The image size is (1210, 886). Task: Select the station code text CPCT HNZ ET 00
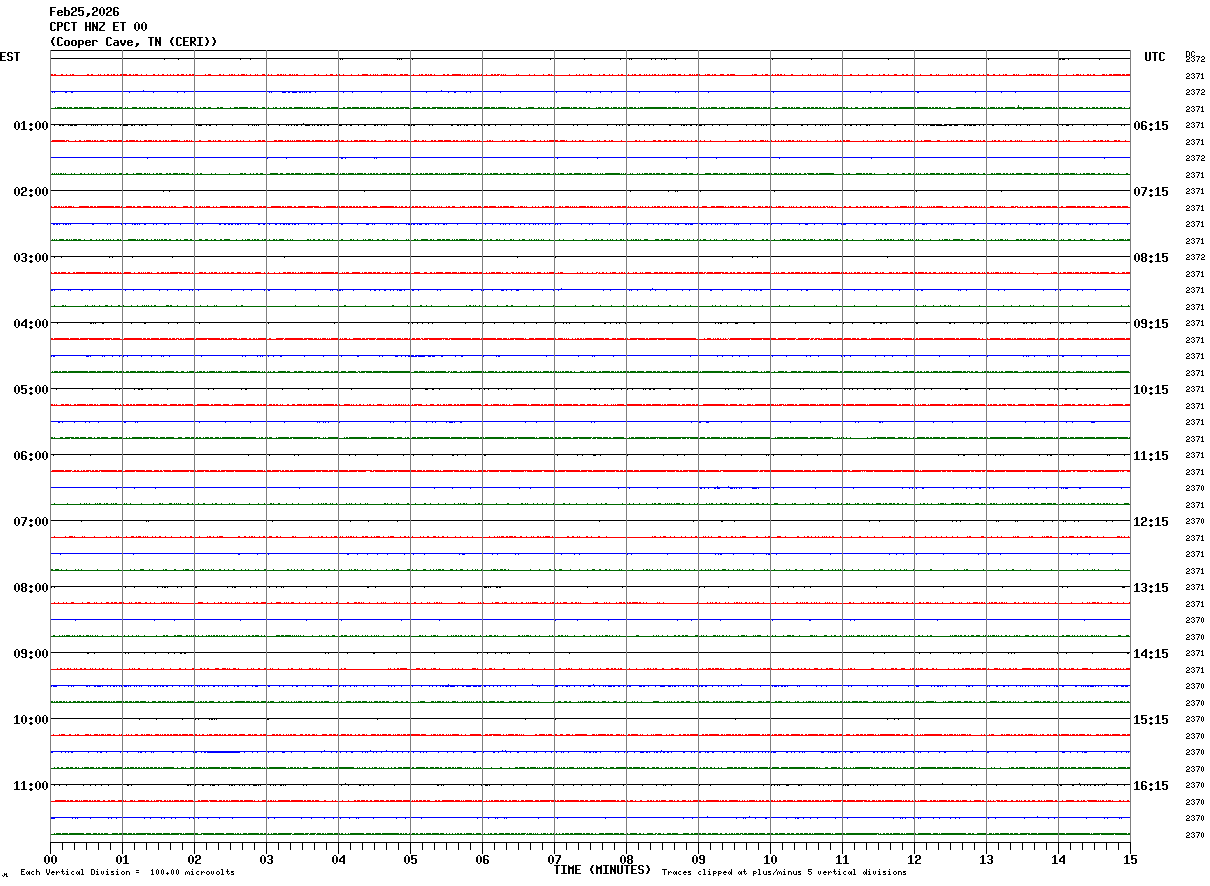pyautogui.click(x=98, y=27)
